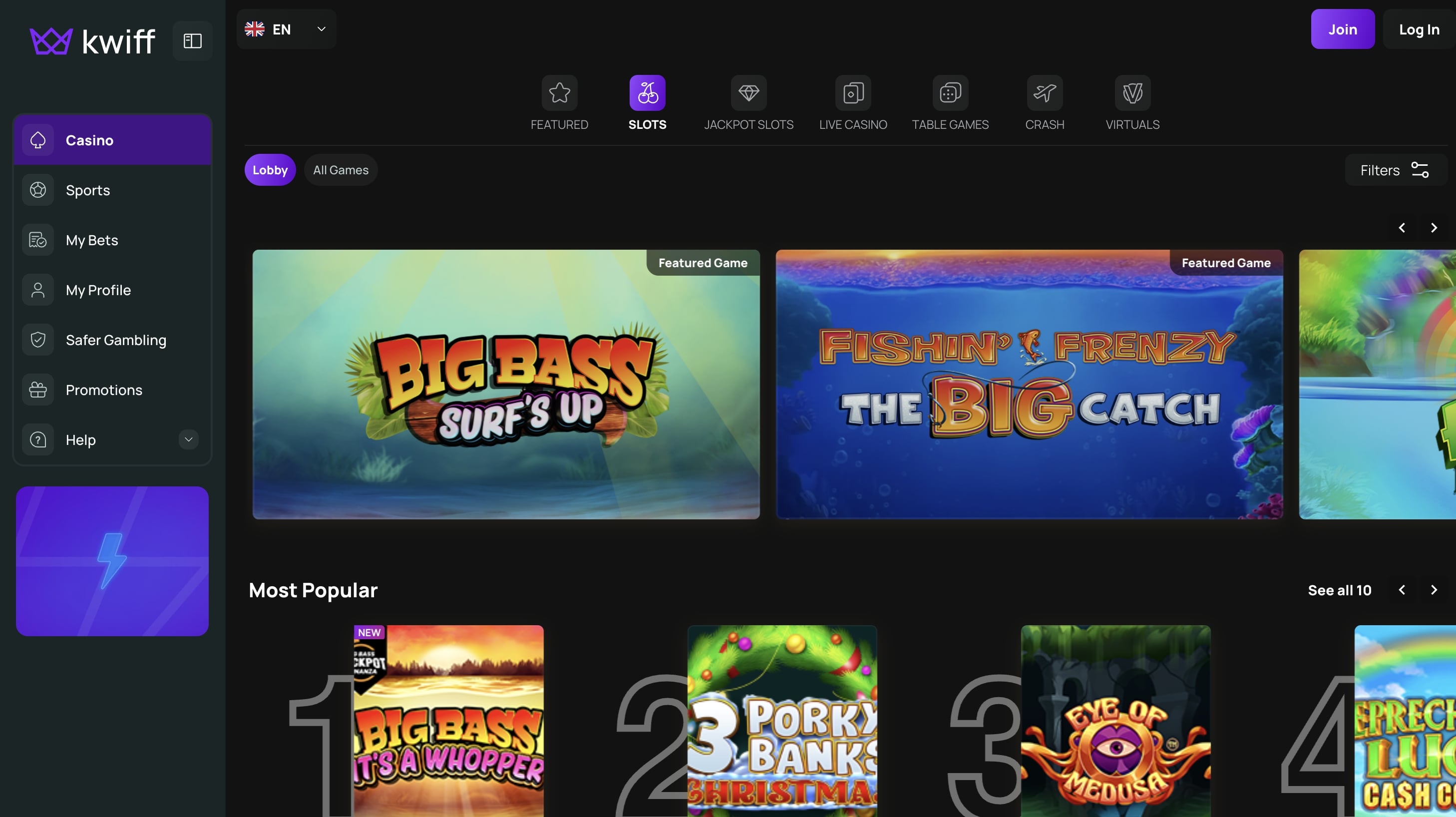Advance the featured carousel with right arrow
Screen dimensions: 1456x817
1434,227
